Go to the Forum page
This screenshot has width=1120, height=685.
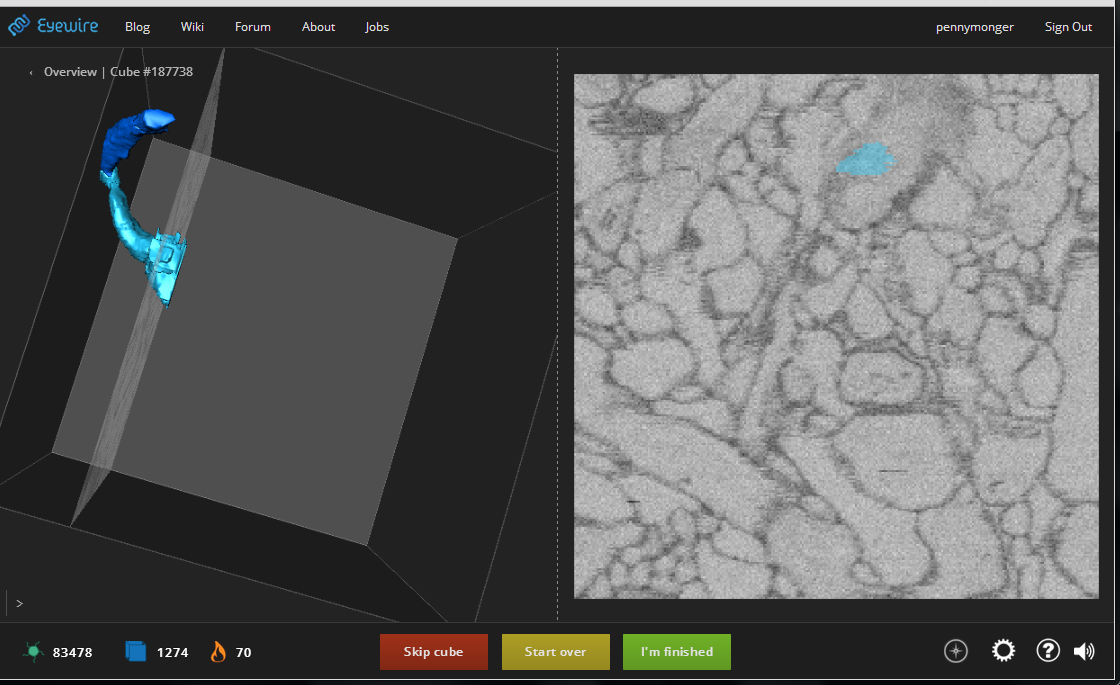pos(253,27)
